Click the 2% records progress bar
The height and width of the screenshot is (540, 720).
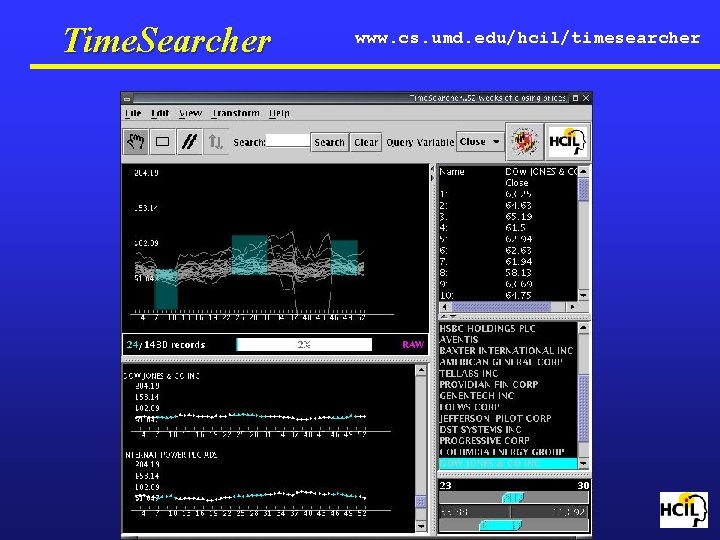[x=304, y=344]
